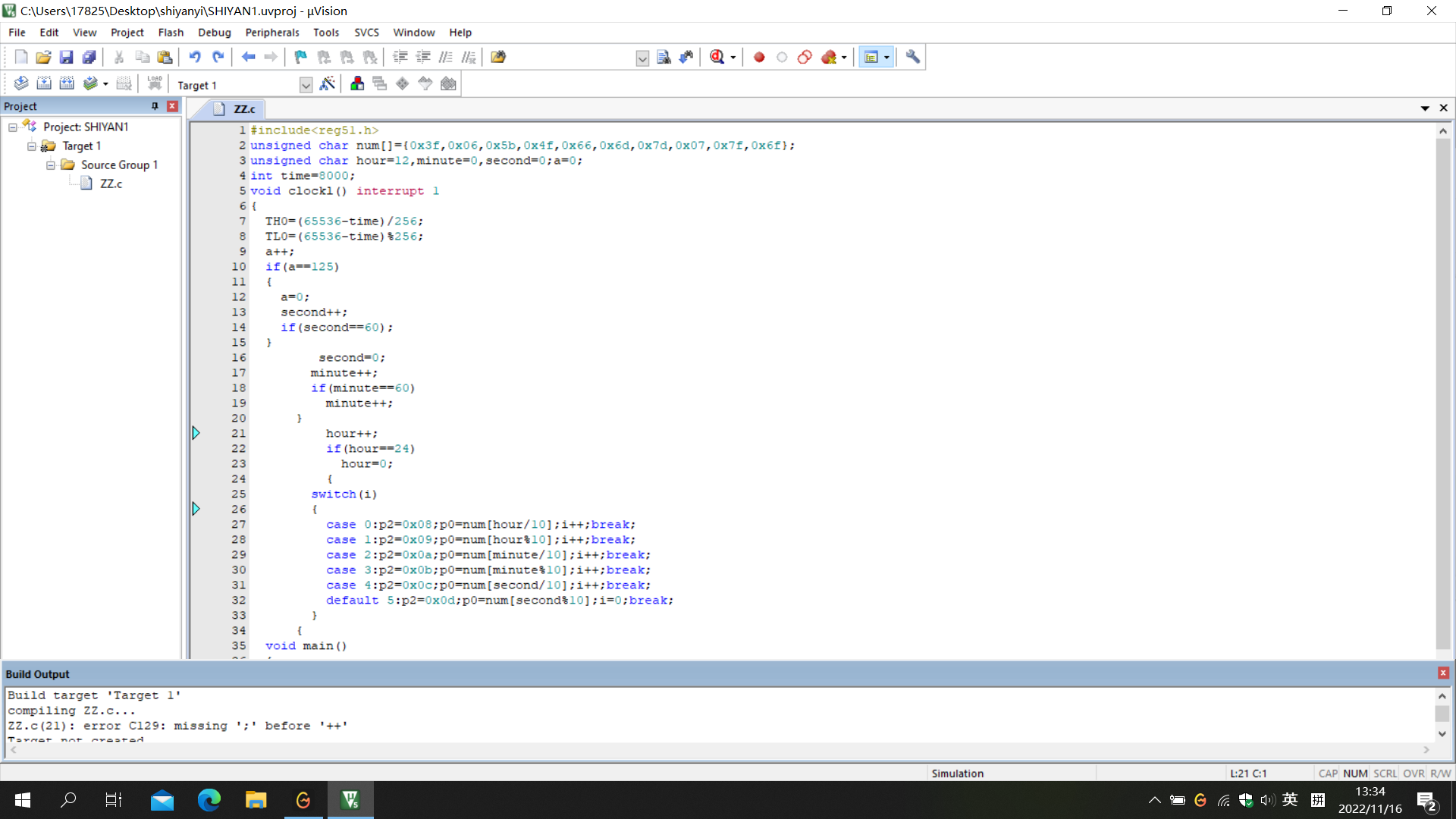Viewport: 1456px width, 819px height.
Task: Click the Build Output scroll-down arrow
Action: point(1442,733)
